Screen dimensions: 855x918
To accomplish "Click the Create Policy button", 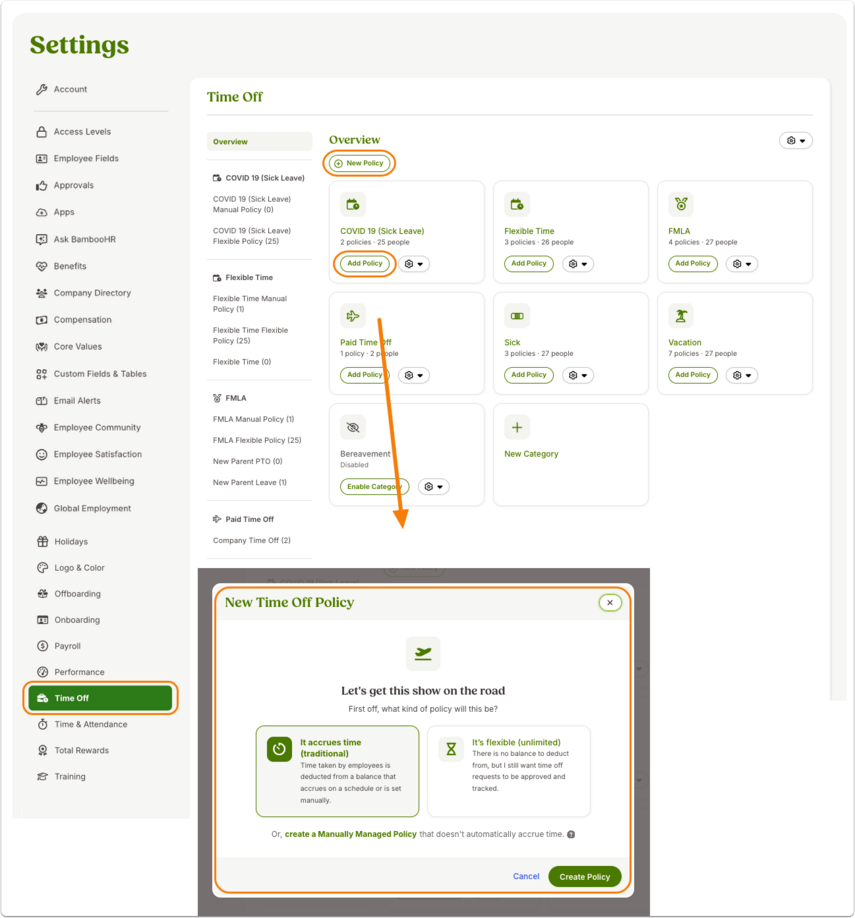I will click(x=584, y=876).
